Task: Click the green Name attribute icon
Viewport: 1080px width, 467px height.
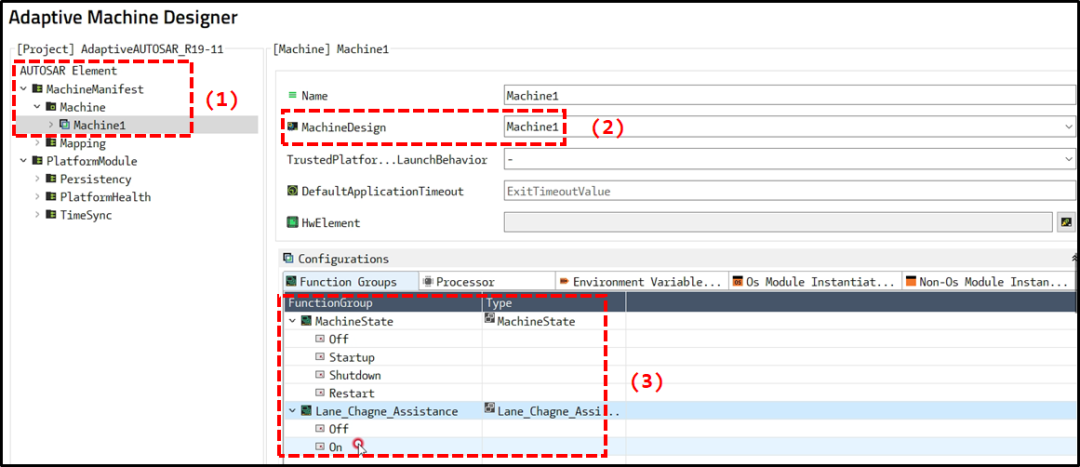Action: 292,96
